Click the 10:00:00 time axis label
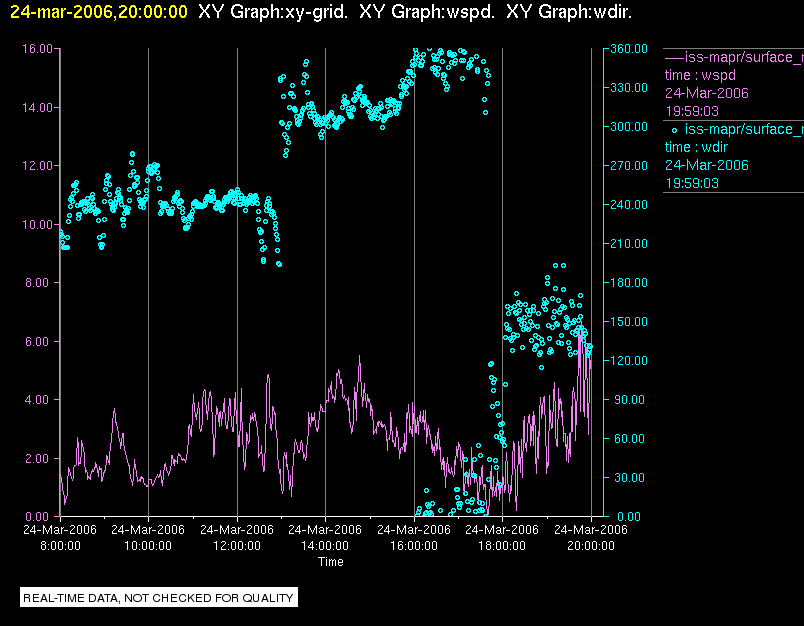804x626 pixels. pos(148,546)
